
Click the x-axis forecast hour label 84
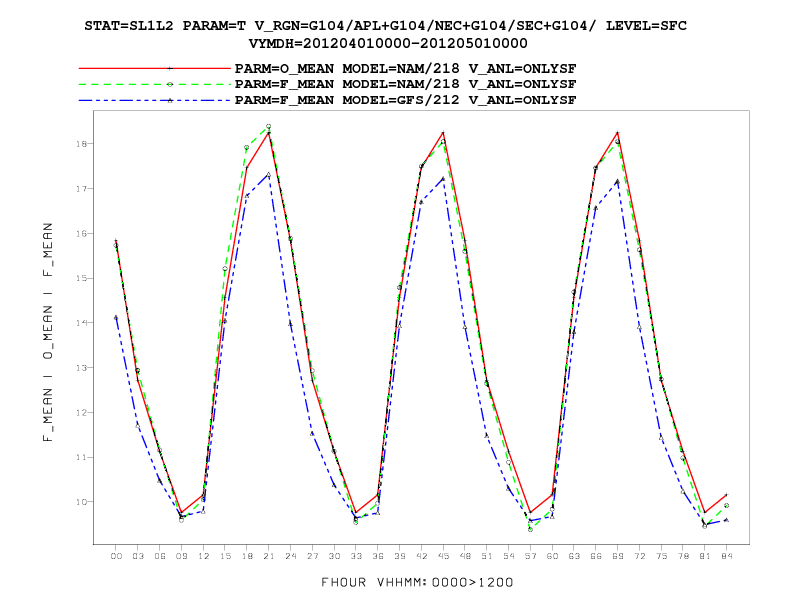[726, 556]
